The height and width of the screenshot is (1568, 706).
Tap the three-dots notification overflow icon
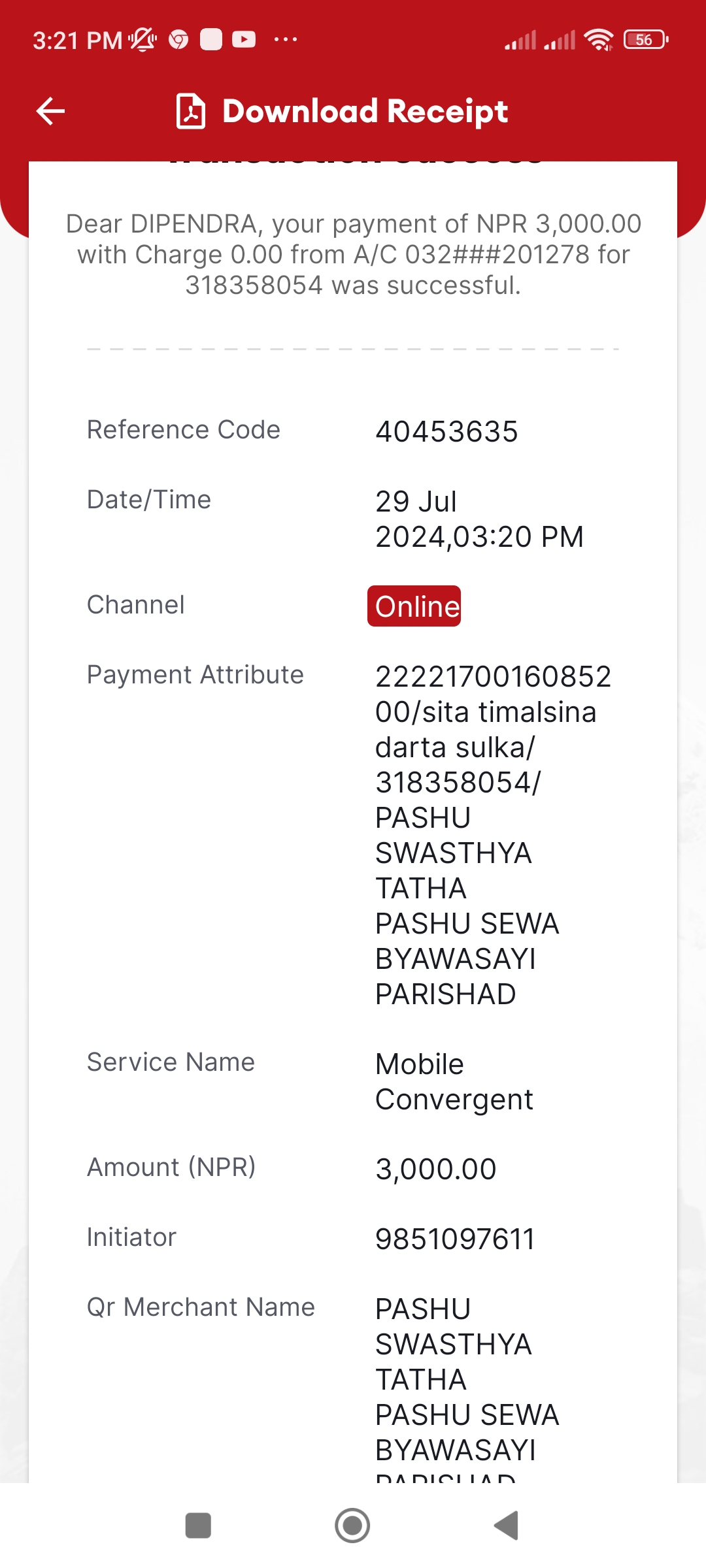(286, 40)
